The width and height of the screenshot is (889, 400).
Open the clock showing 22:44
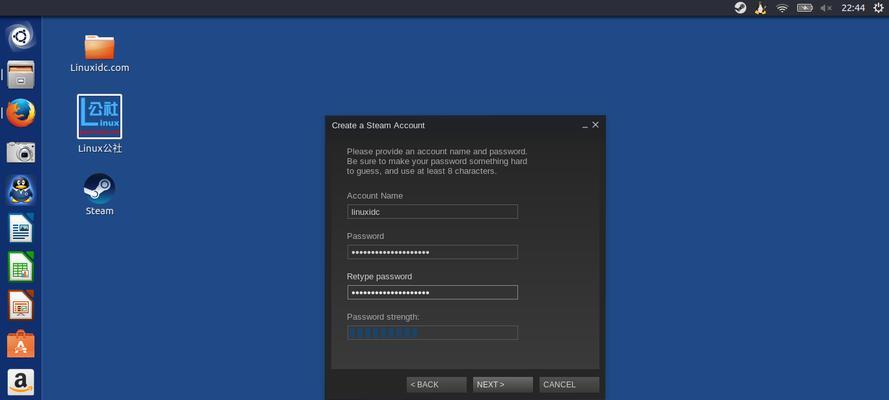coord(853,8)
